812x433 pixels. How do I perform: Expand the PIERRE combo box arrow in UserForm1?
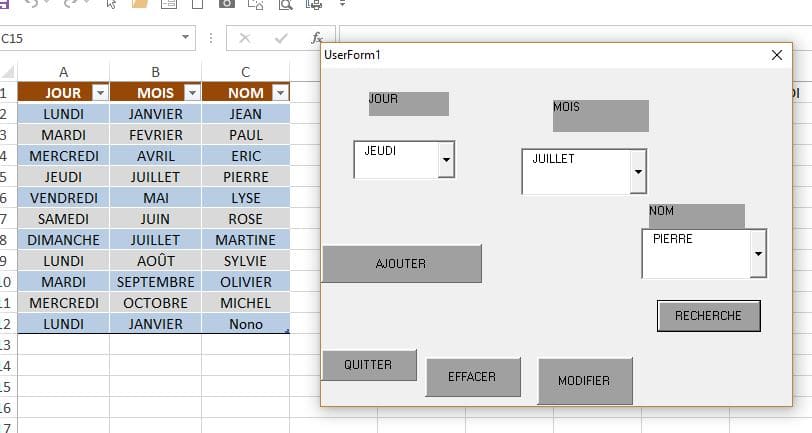(x=758, y=254)
